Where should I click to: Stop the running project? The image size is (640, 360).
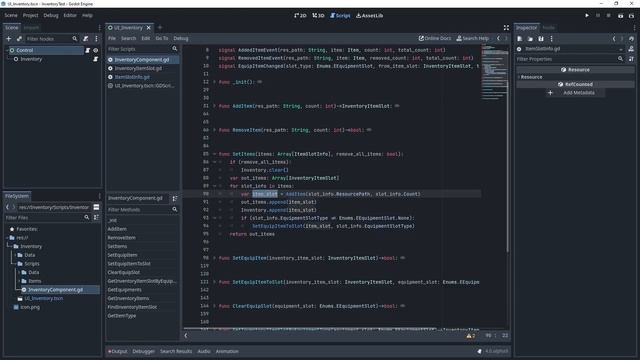[609, 16]
